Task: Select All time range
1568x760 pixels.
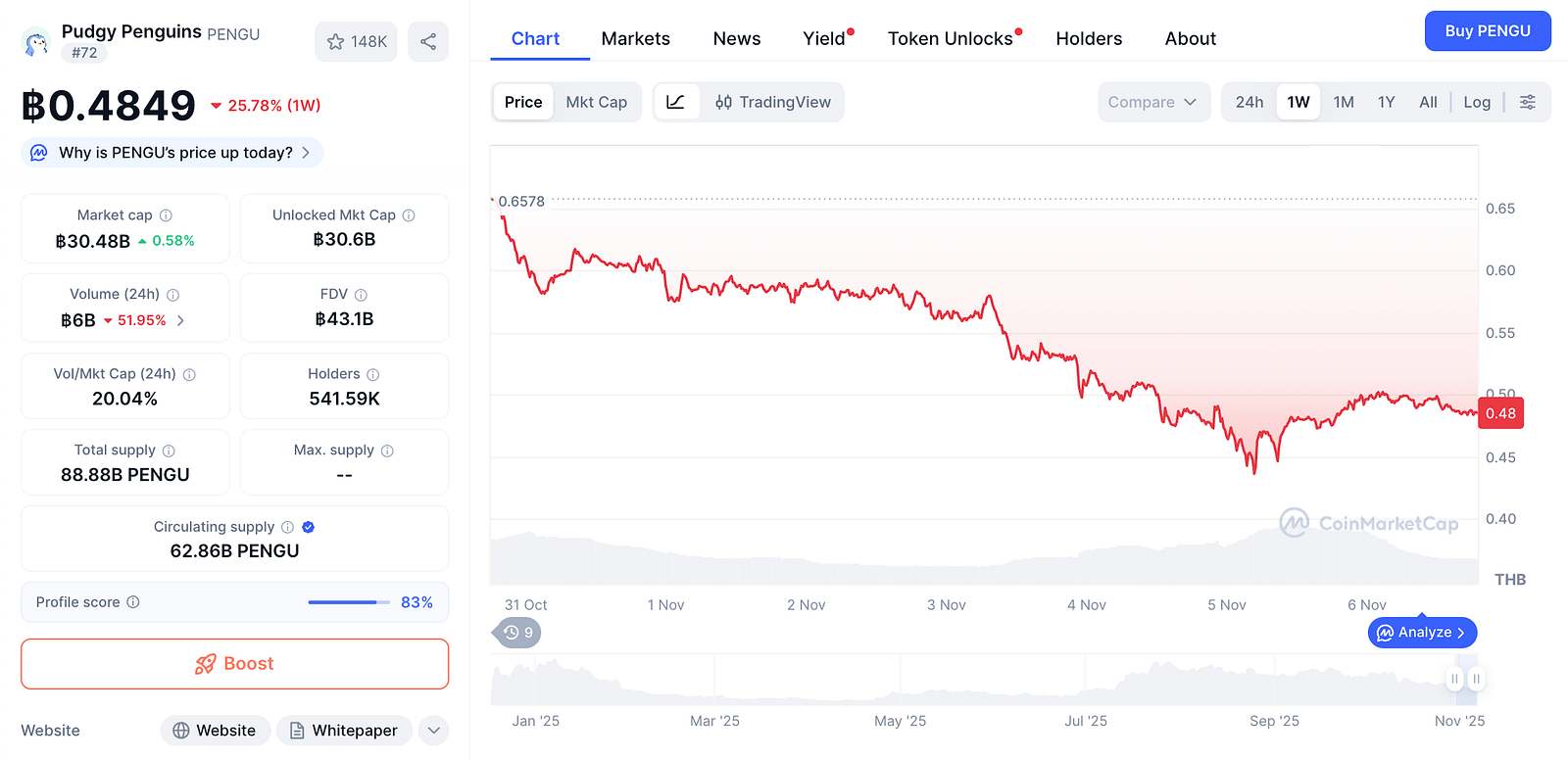Action: click(x=1429, y=102)
